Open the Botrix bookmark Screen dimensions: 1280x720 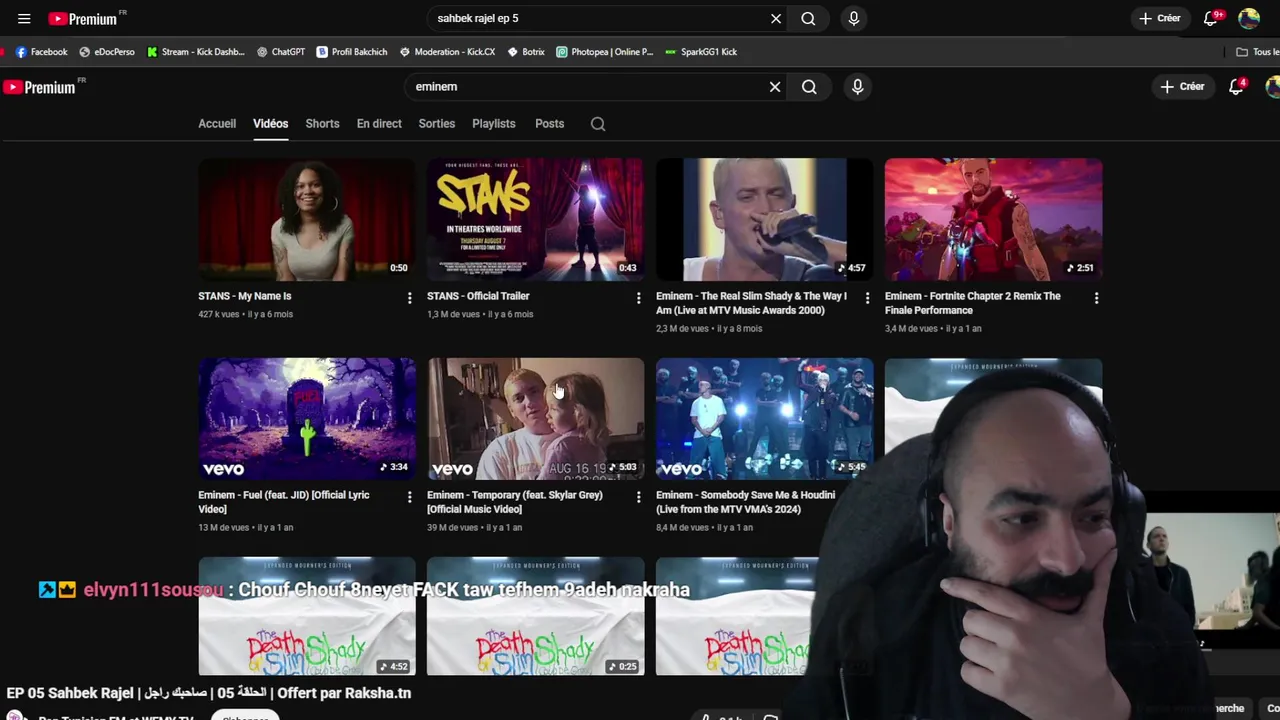[x=526, y=52]
